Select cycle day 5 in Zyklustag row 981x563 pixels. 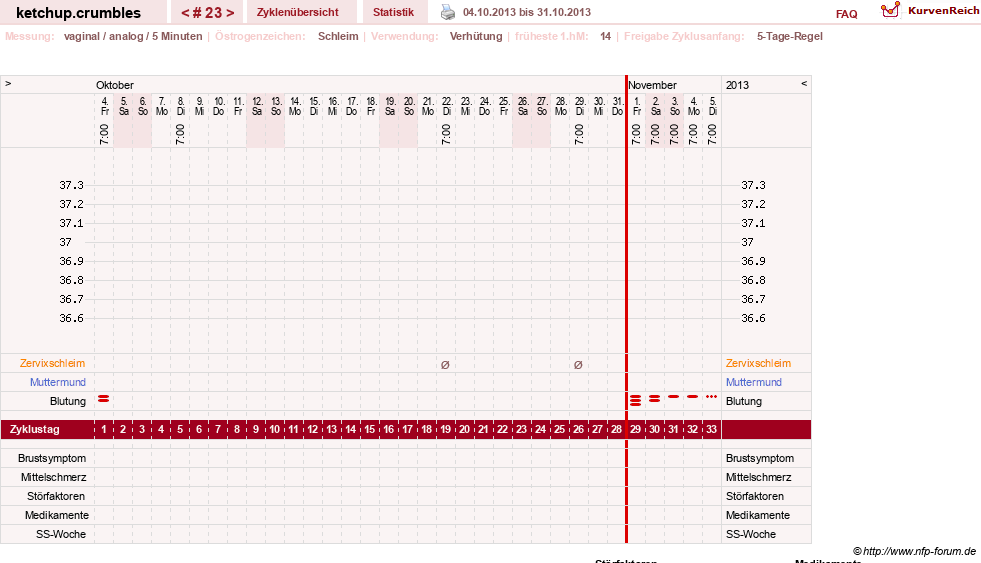tap(180, 429)
